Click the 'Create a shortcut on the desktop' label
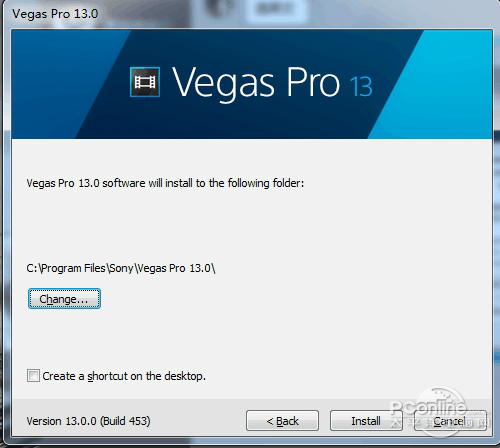Screen dimensions: 500x448 click(x=124, y=376)
